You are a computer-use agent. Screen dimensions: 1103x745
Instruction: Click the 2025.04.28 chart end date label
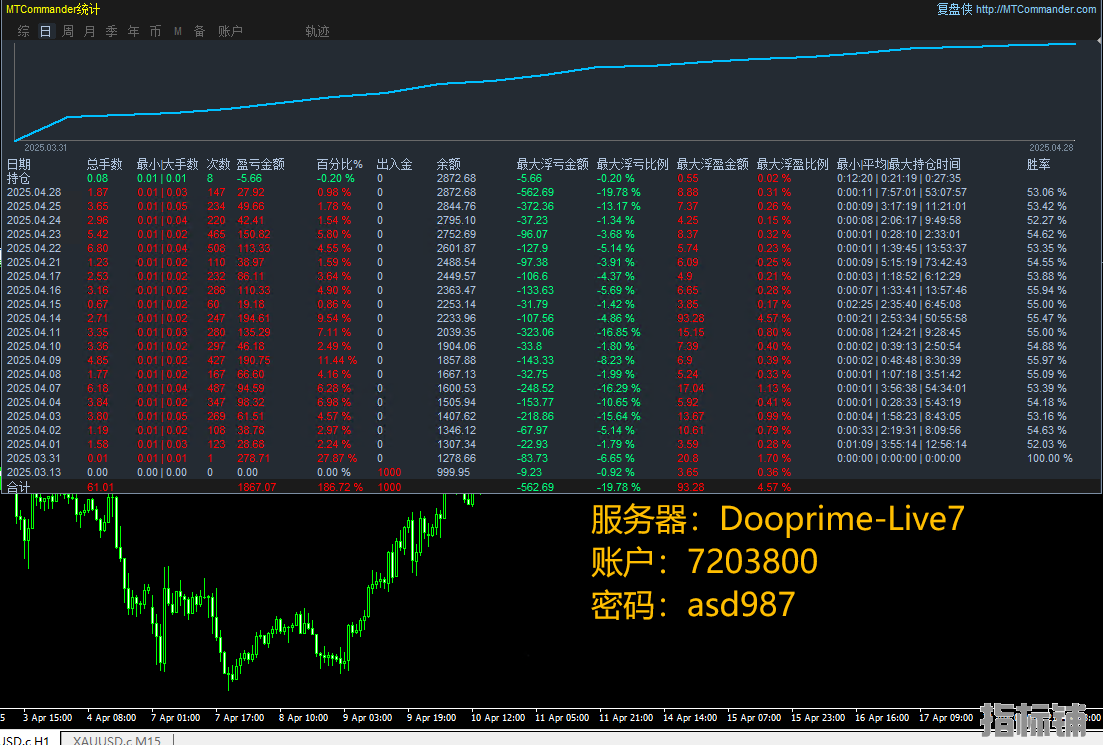click(x=1052, y=148)
